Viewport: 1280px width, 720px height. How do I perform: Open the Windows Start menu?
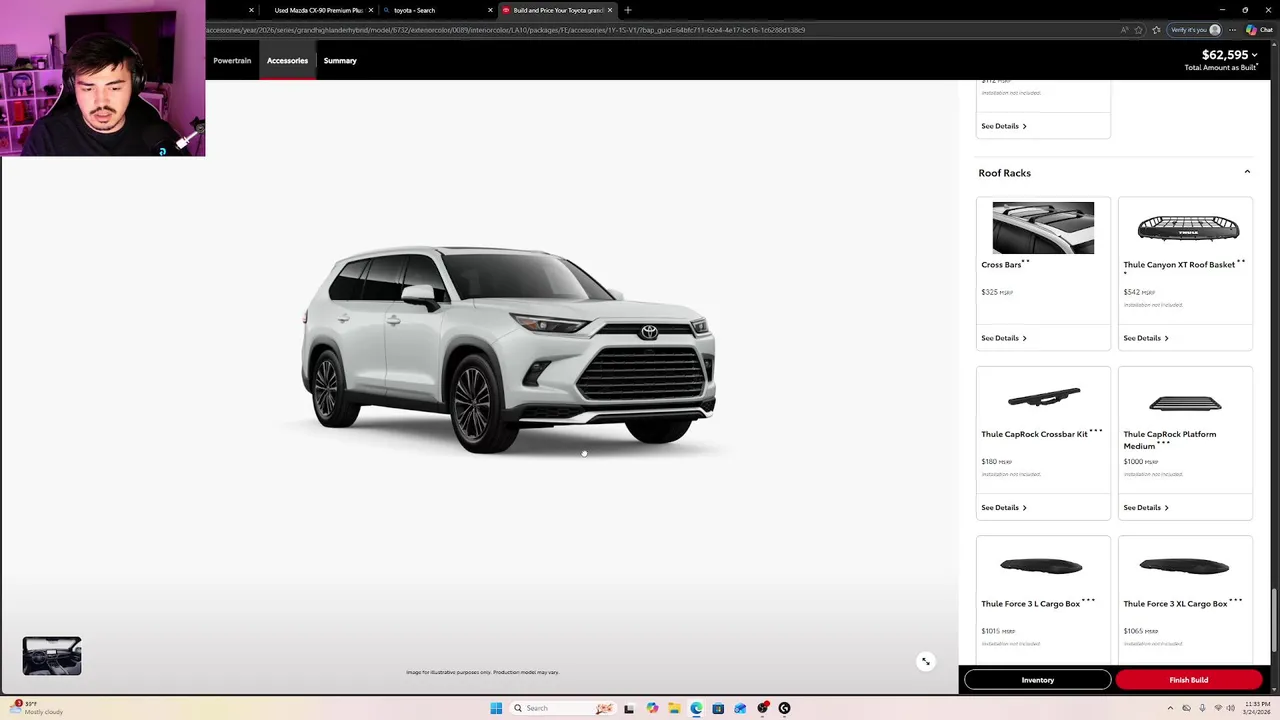[496, 708]
